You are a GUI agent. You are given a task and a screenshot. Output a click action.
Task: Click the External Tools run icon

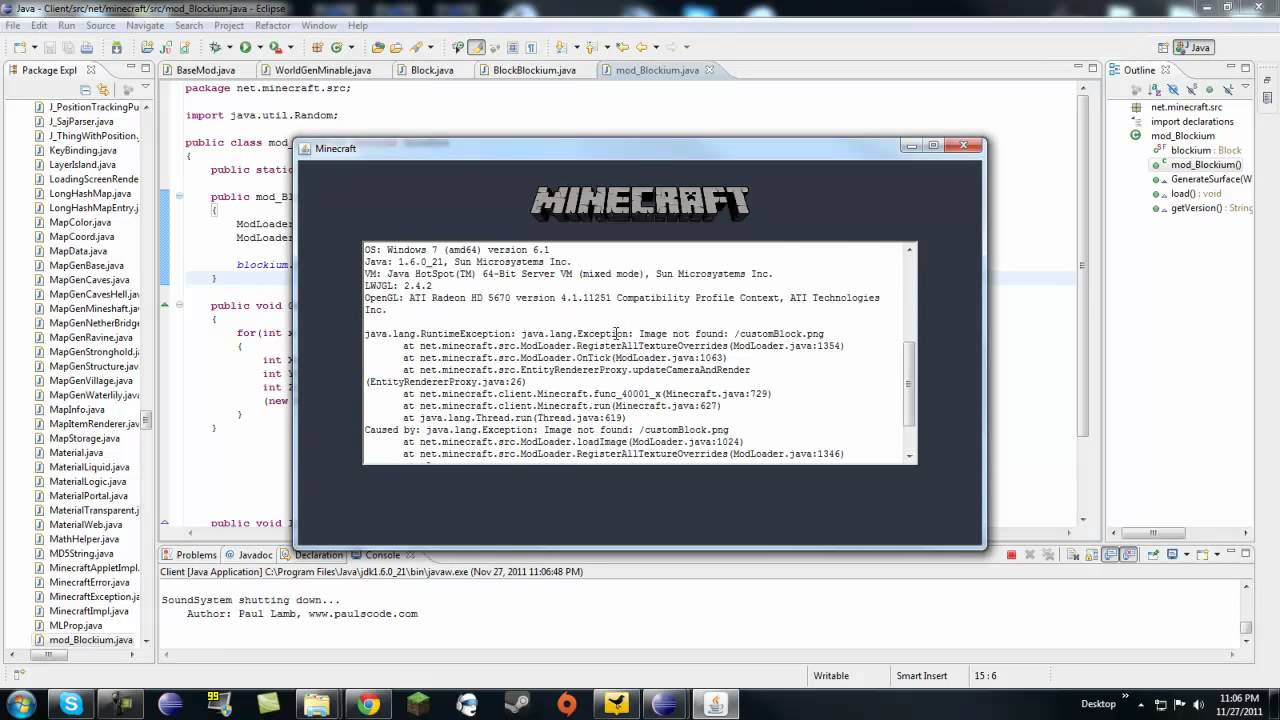[275, 47]
